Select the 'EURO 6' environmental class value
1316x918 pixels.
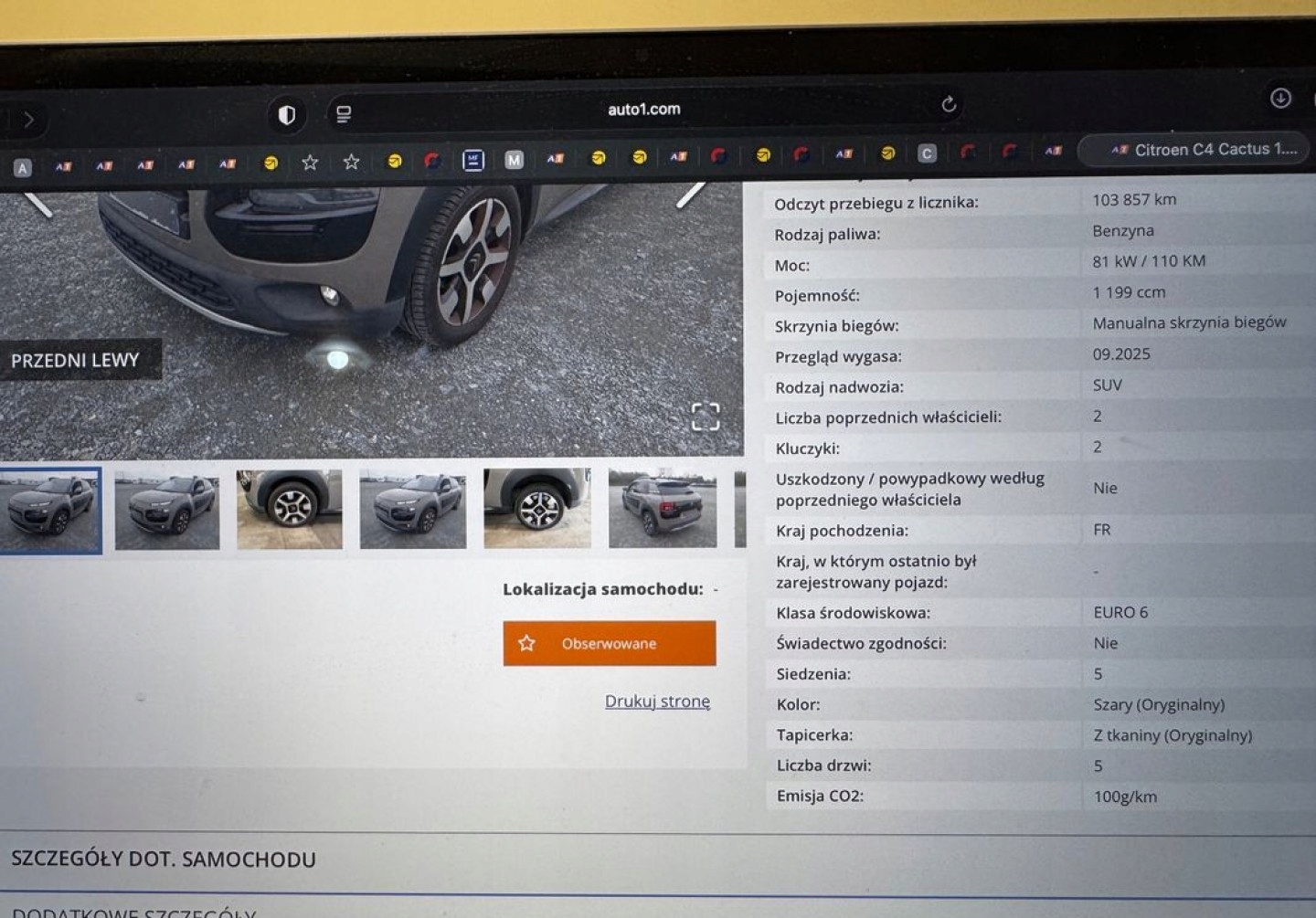(1120, 612)
